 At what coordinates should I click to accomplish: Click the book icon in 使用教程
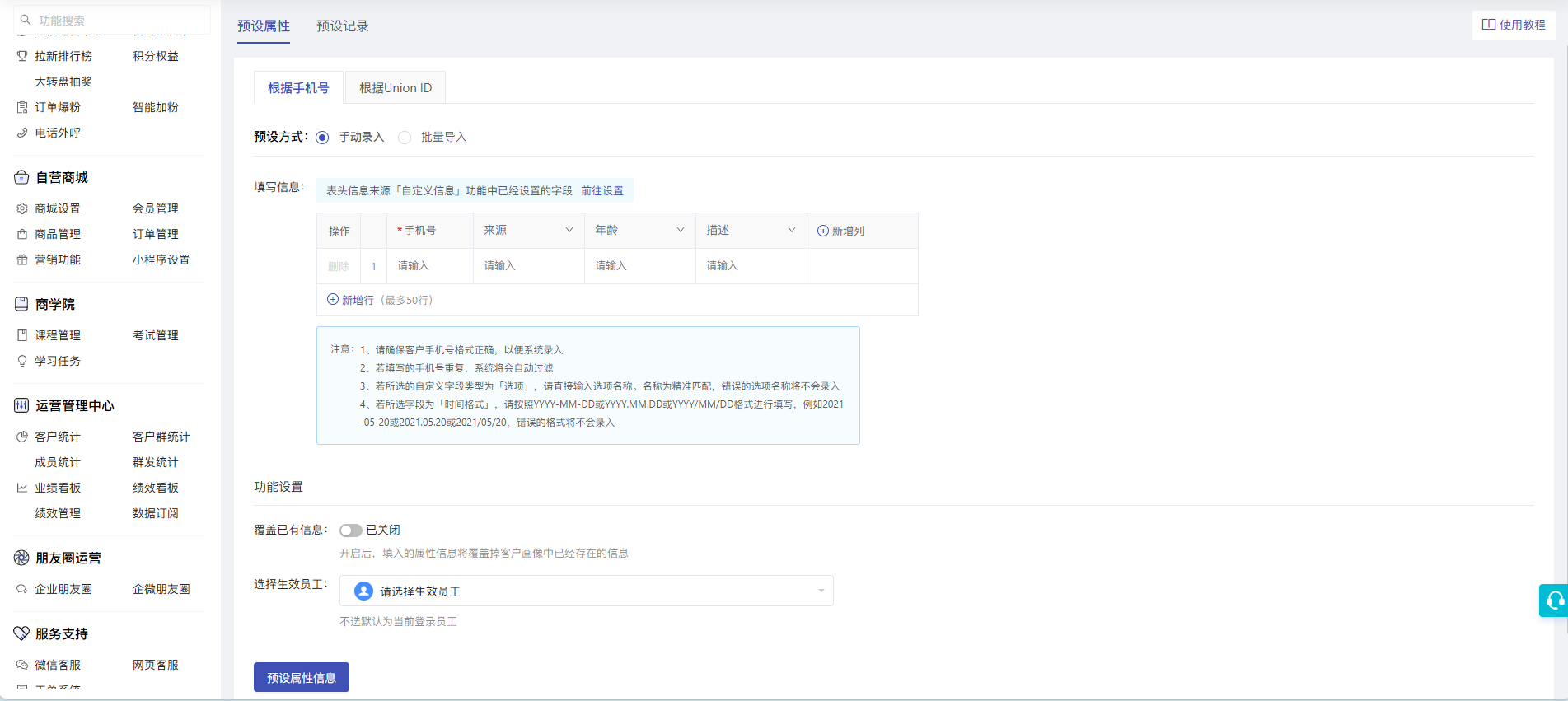(1489, 25)
